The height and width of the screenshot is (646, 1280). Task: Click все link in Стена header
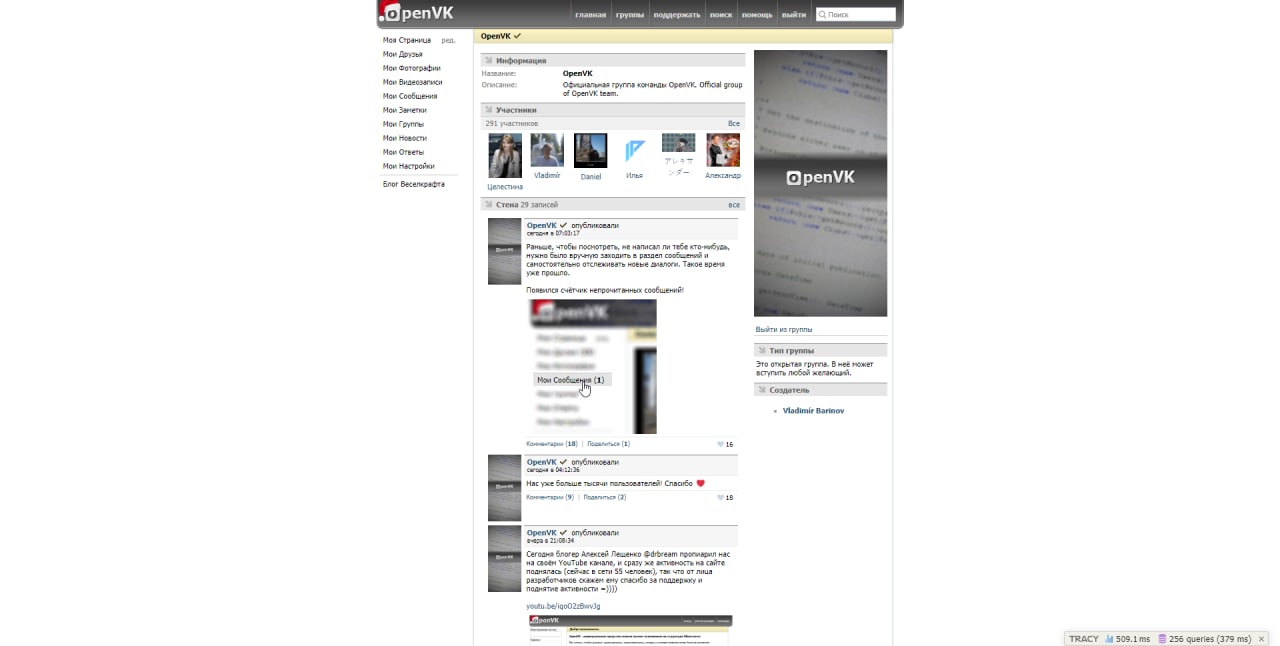tap(734, 204)
